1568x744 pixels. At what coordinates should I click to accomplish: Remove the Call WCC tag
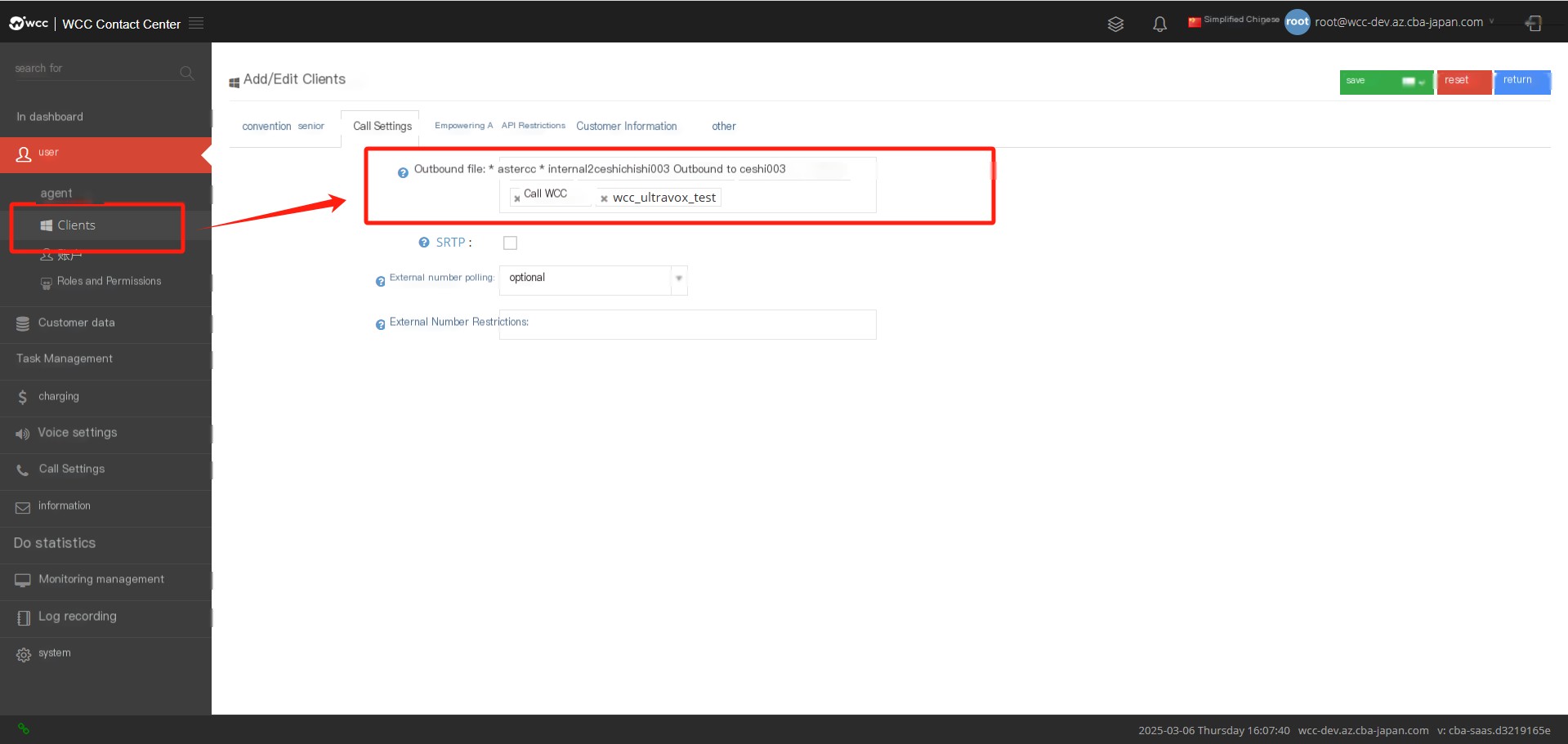(x=516, y=198)
